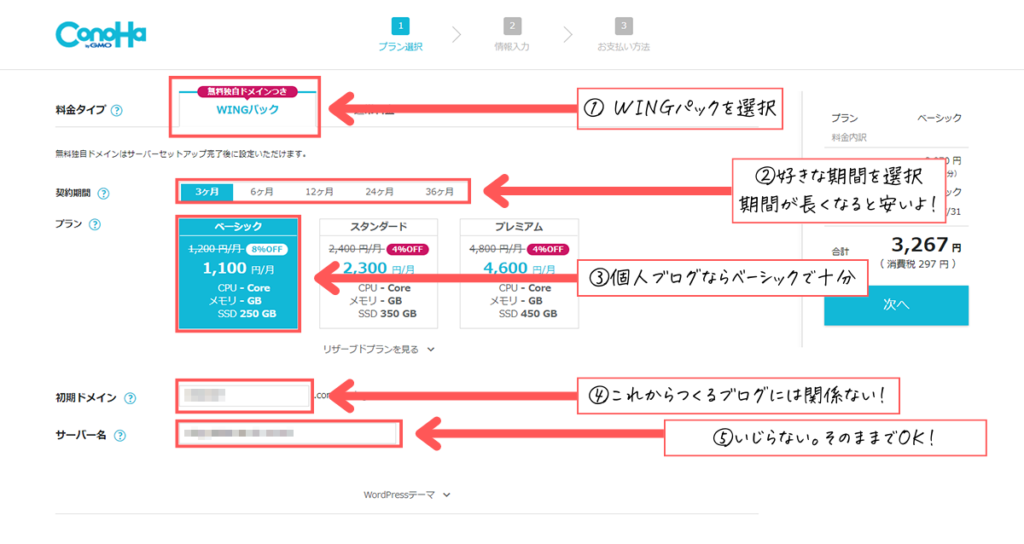The width and height of the screenshot is (1024, 544).
Task: Click the SSD 350 GB text
Action: [387, 314]
